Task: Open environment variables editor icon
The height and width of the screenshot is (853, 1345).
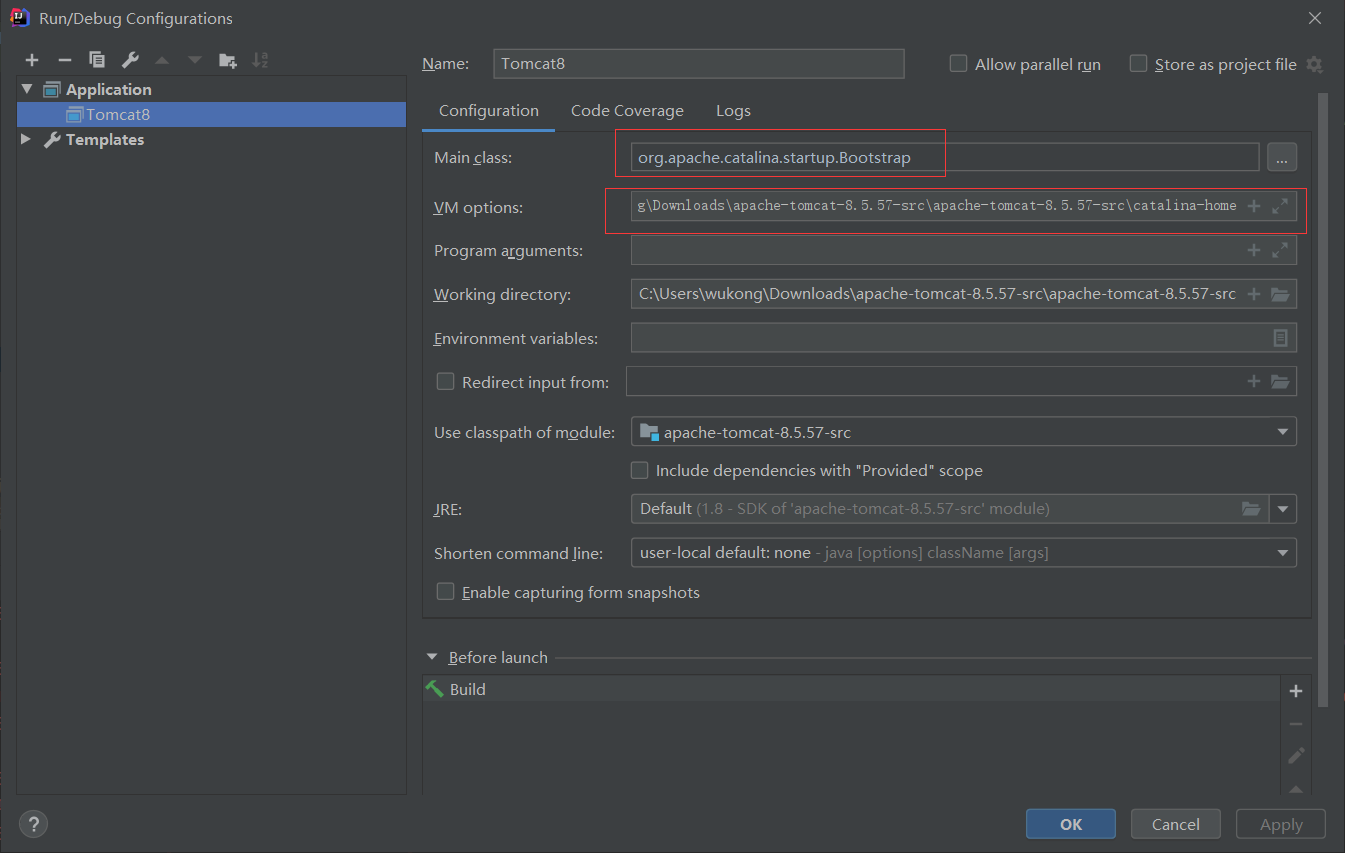Action: coord(1280,338)
